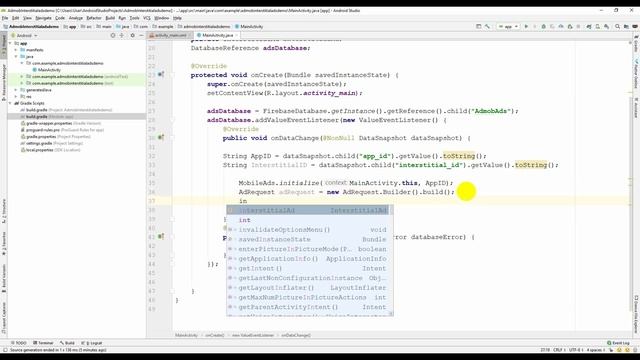640x360 pixels.
Task: Expand the androidTest package node
Action: (22, 76)
